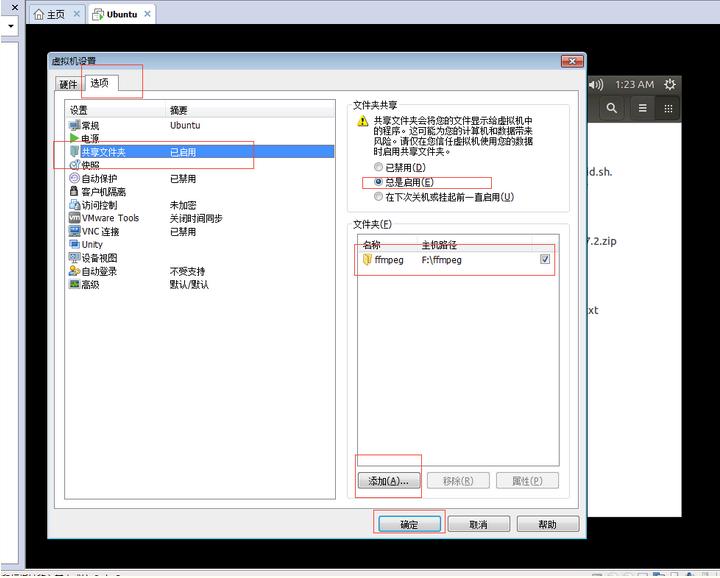Click the Settings (设置) column header
This screenshot has width=720, height=578.
click(115, 110)
